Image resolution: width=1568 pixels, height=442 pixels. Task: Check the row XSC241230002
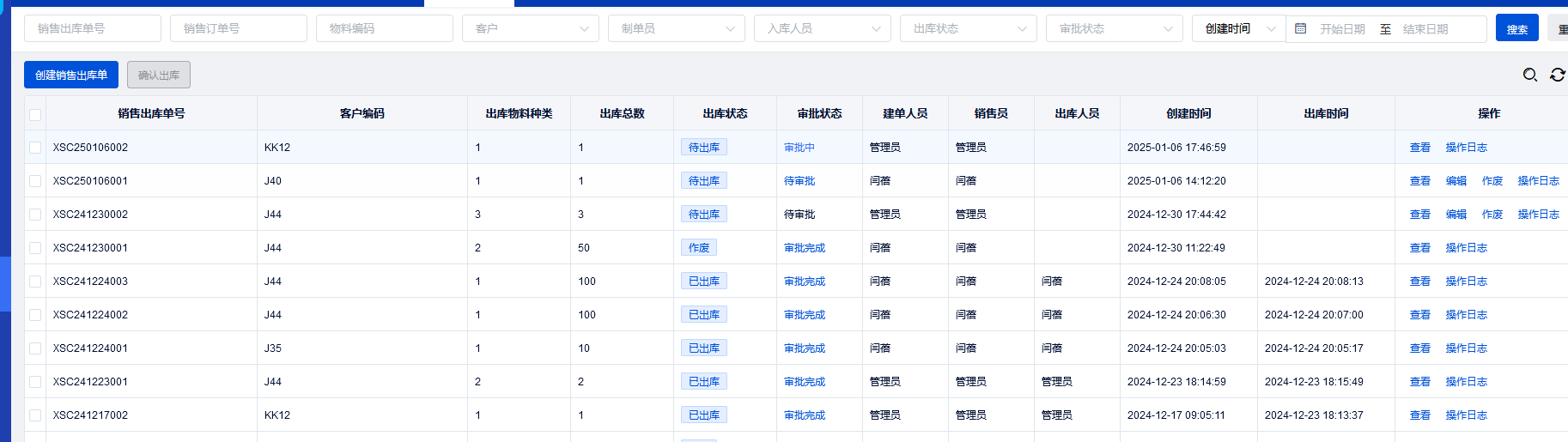(x=35, y=215)
